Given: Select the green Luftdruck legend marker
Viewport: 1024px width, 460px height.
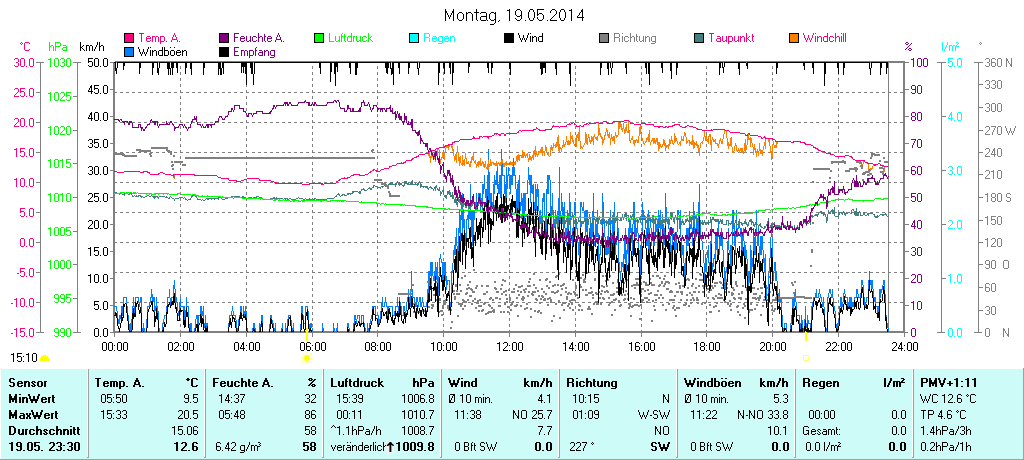Looking at the screenshot, I should coord(319,38).
